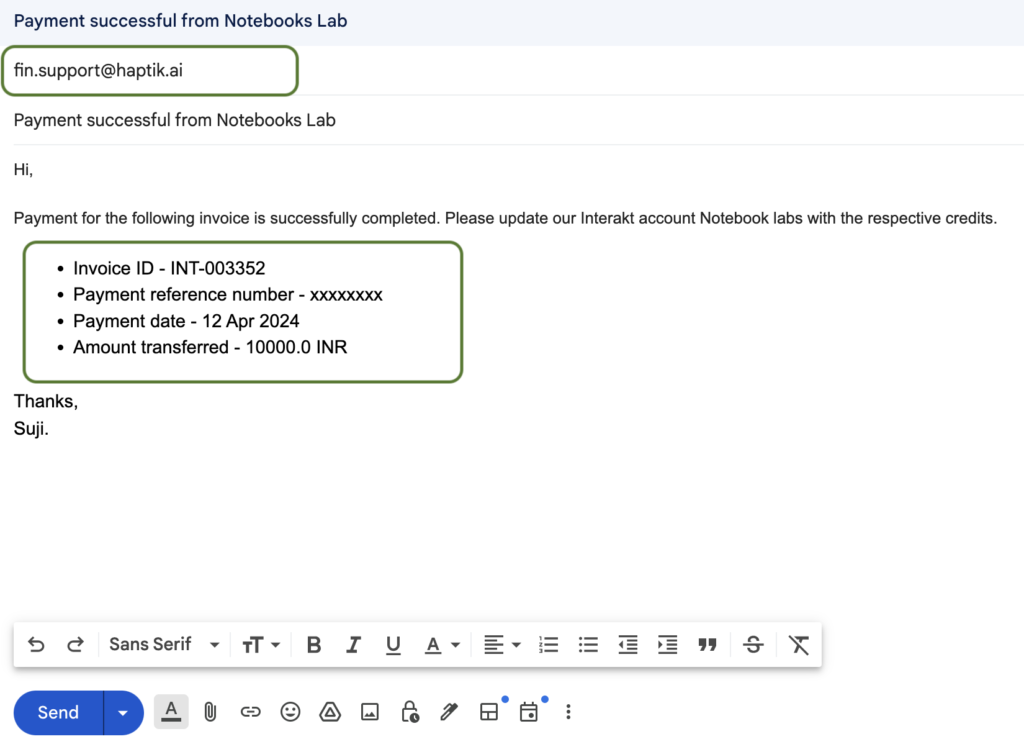Toggle bold formatting
Image resolution: width=1024 pixels, height=739 pixels.
(313, 645)
